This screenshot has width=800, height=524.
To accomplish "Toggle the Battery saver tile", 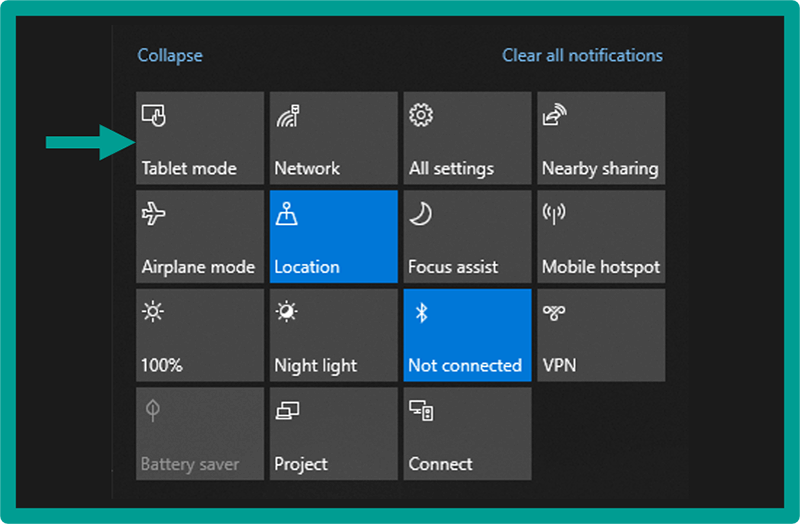I will [200, 433].
